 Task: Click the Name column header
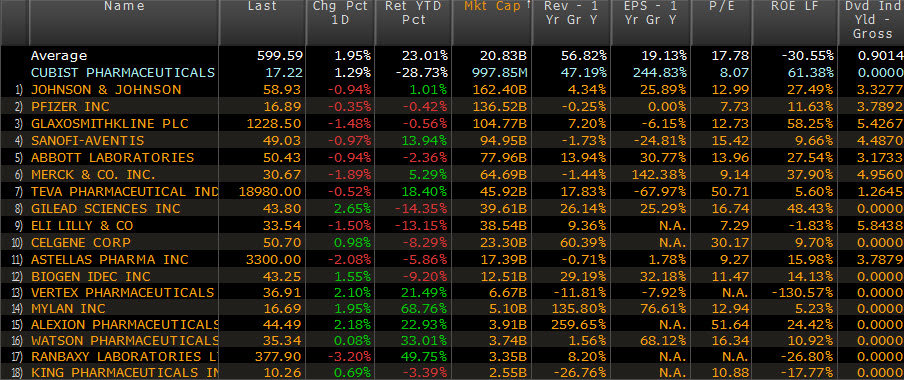(x=124, y=22)
